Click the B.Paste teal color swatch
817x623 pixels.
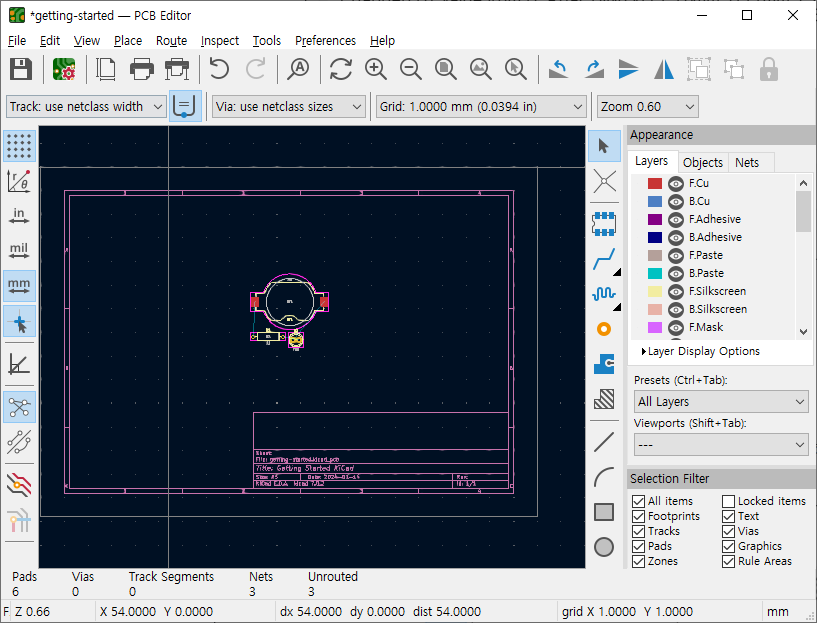pos(655,273)
